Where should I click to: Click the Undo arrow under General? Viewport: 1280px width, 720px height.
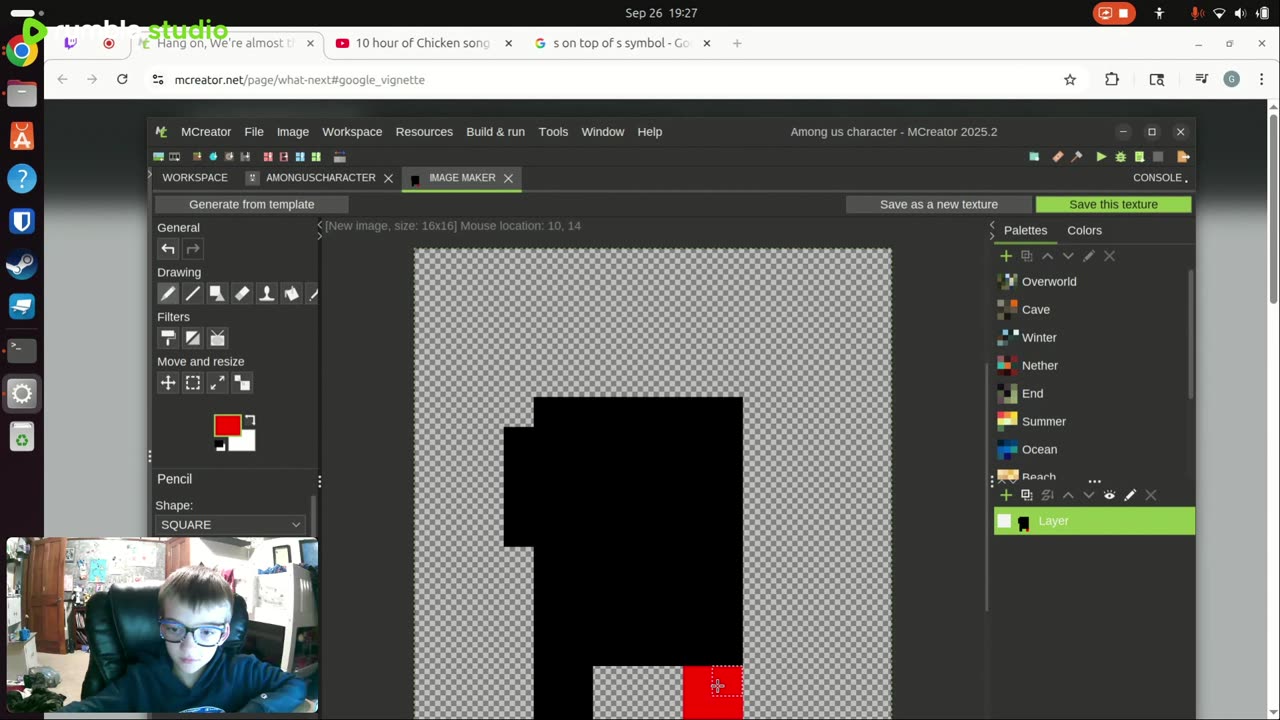pyautogui.click(x=168, y=249)
